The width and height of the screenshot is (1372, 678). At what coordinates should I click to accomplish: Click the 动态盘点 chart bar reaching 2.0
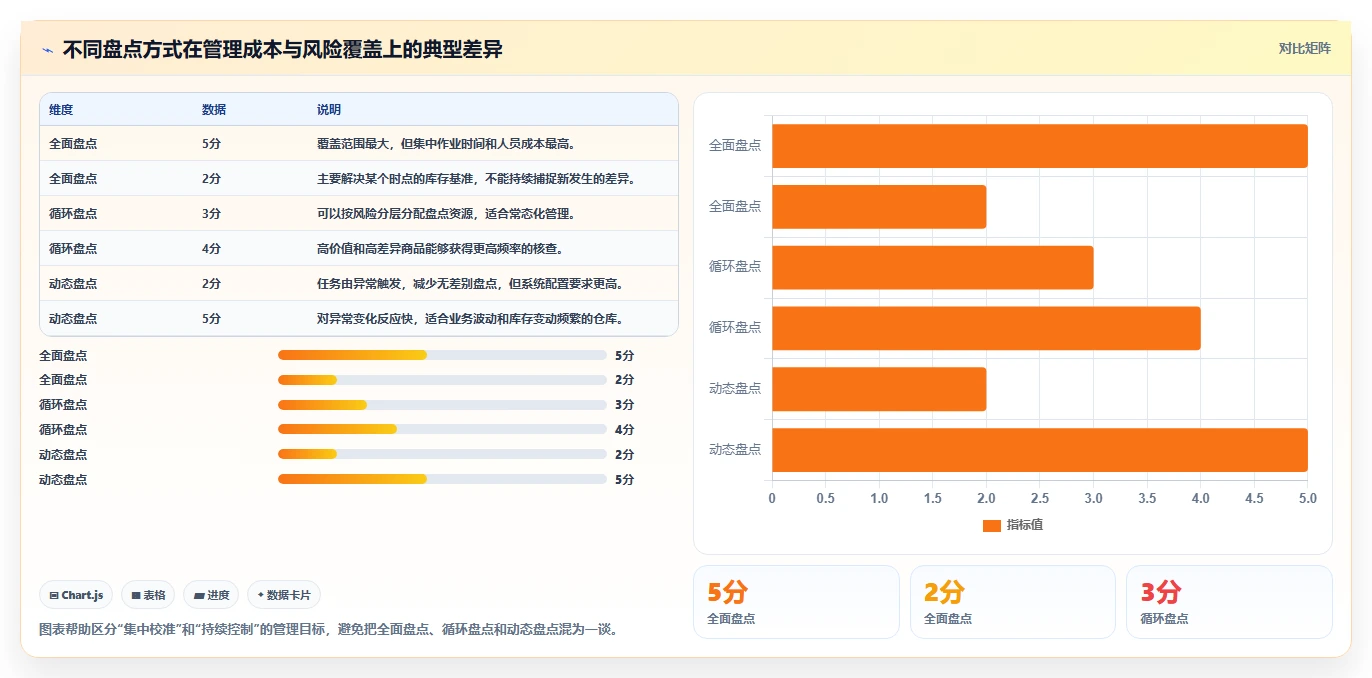[879, 389]
